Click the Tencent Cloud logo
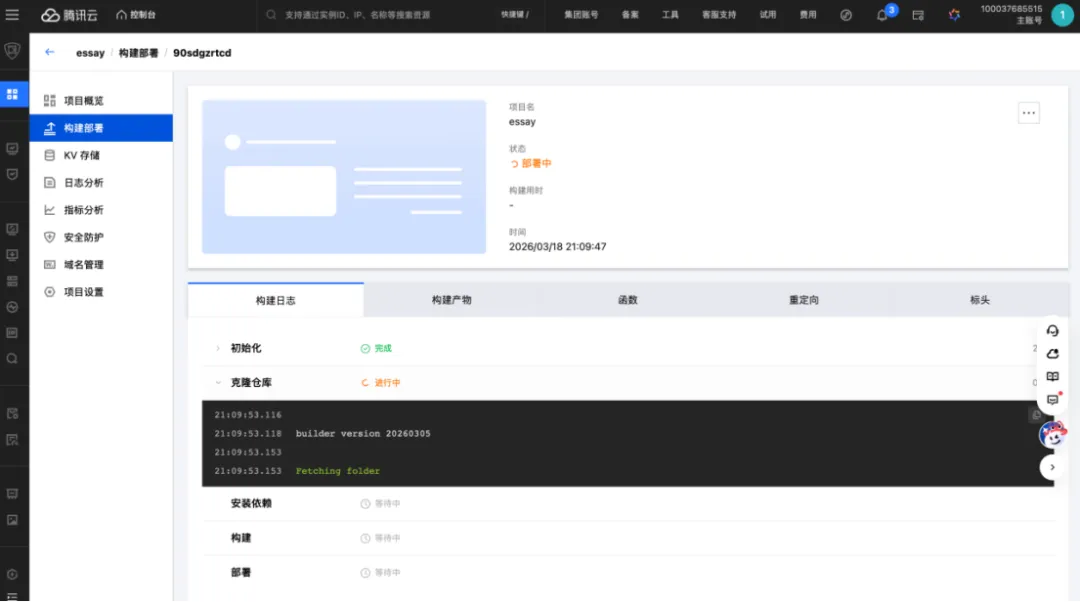Viewport: 1080px width, 602px height. (x=69, y=15)
